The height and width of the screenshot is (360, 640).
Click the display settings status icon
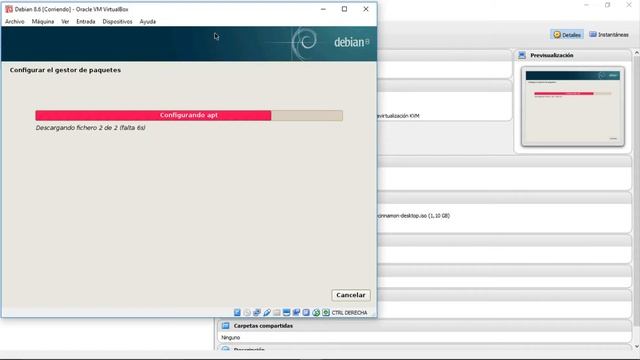287,313
